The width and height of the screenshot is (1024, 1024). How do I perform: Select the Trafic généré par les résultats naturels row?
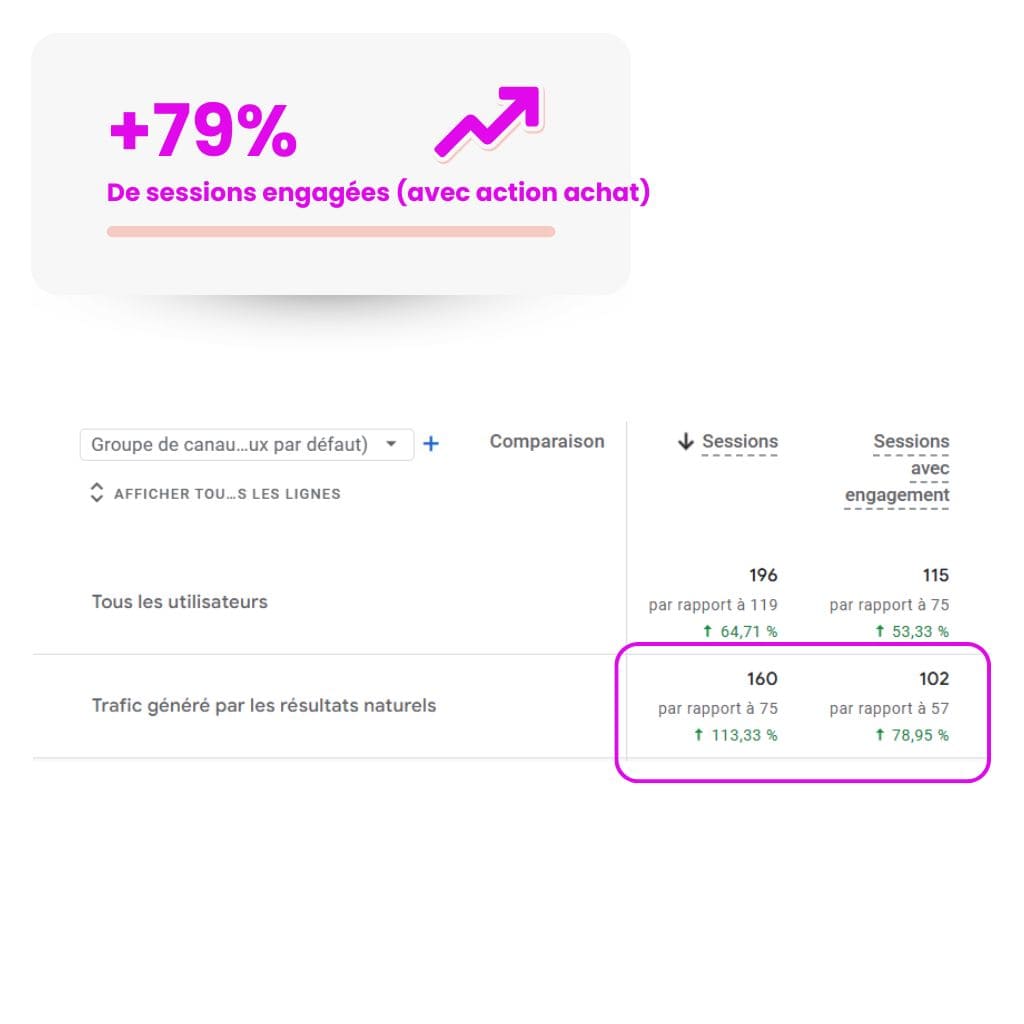(x=263, y=705)
